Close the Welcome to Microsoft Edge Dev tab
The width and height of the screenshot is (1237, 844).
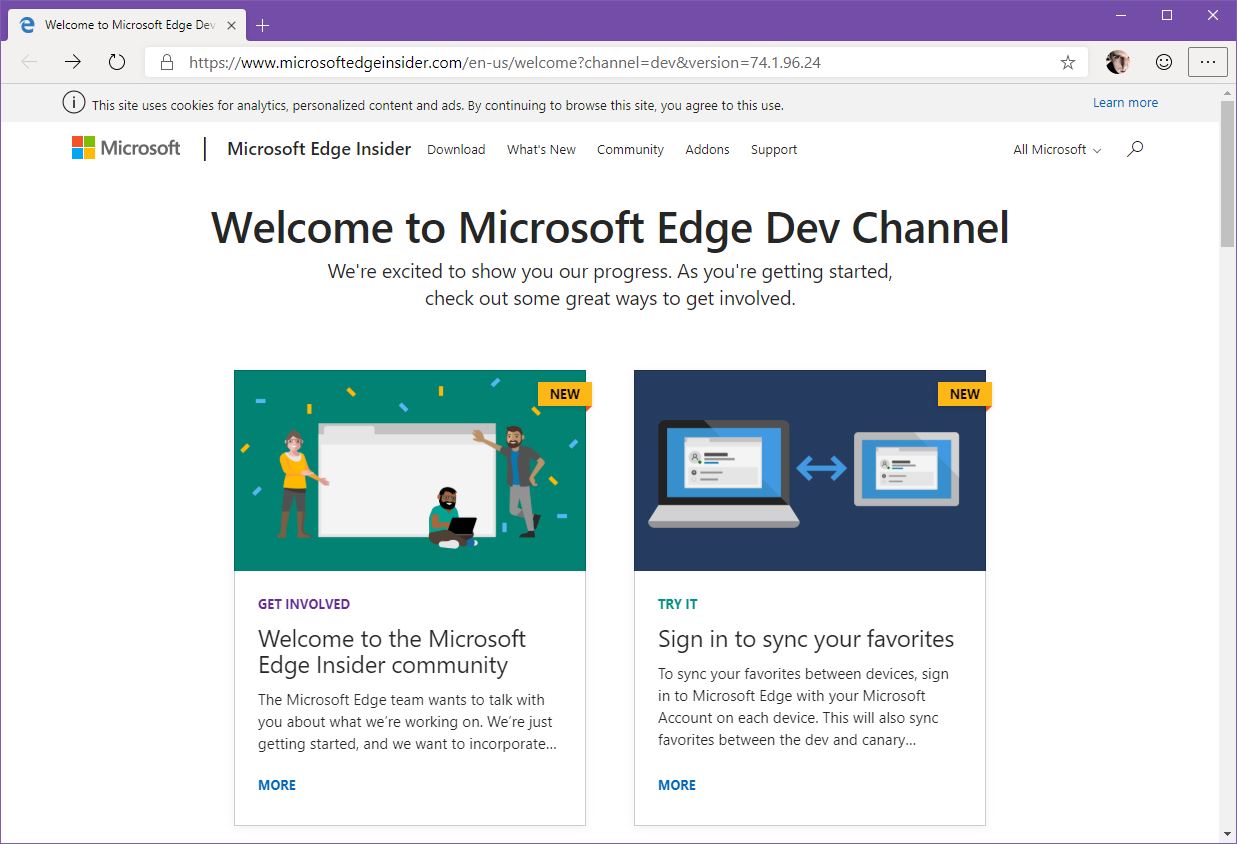click(x=229, y=25)
